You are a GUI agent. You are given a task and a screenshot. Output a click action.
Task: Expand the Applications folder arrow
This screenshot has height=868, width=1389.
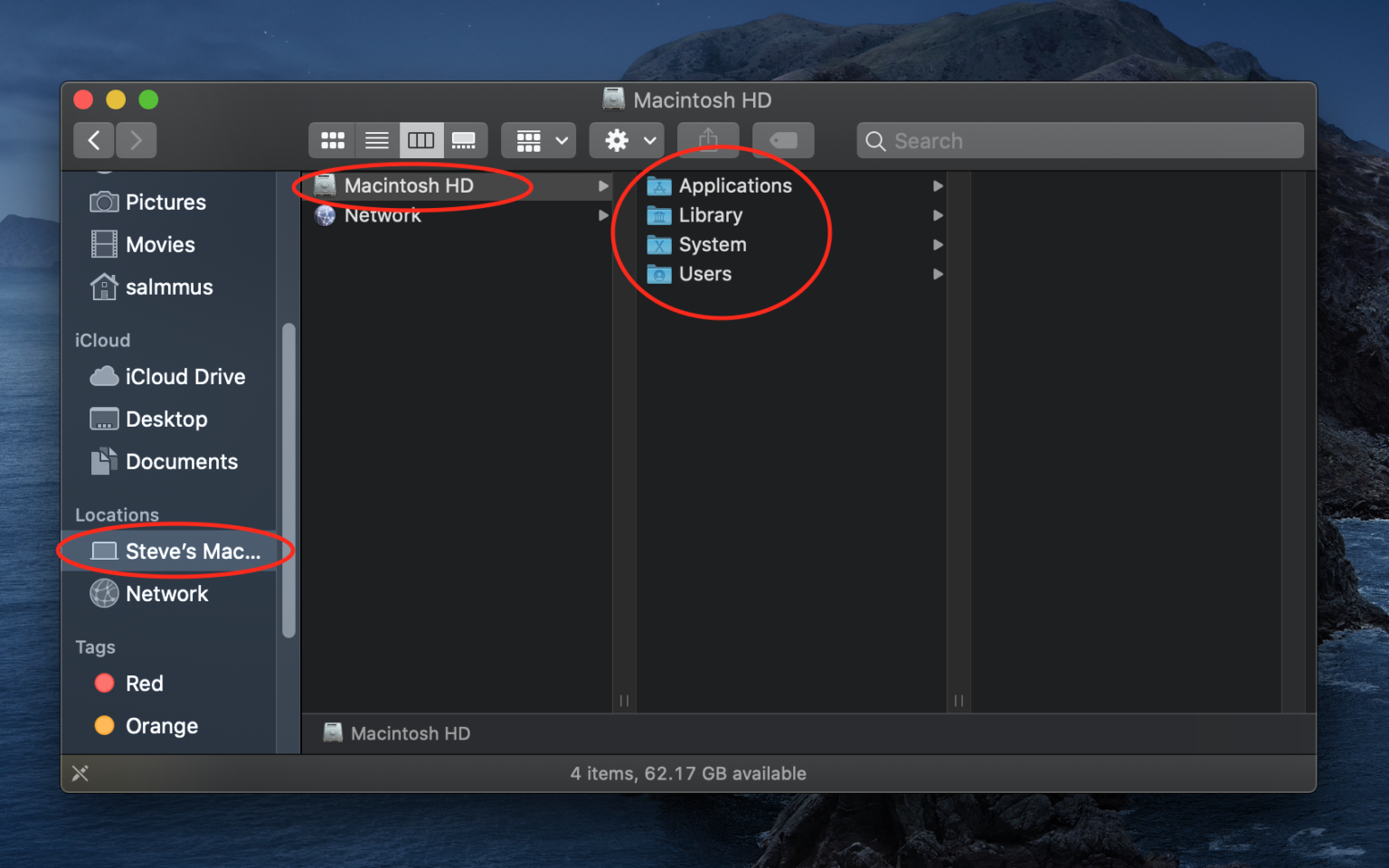point(938,185)
